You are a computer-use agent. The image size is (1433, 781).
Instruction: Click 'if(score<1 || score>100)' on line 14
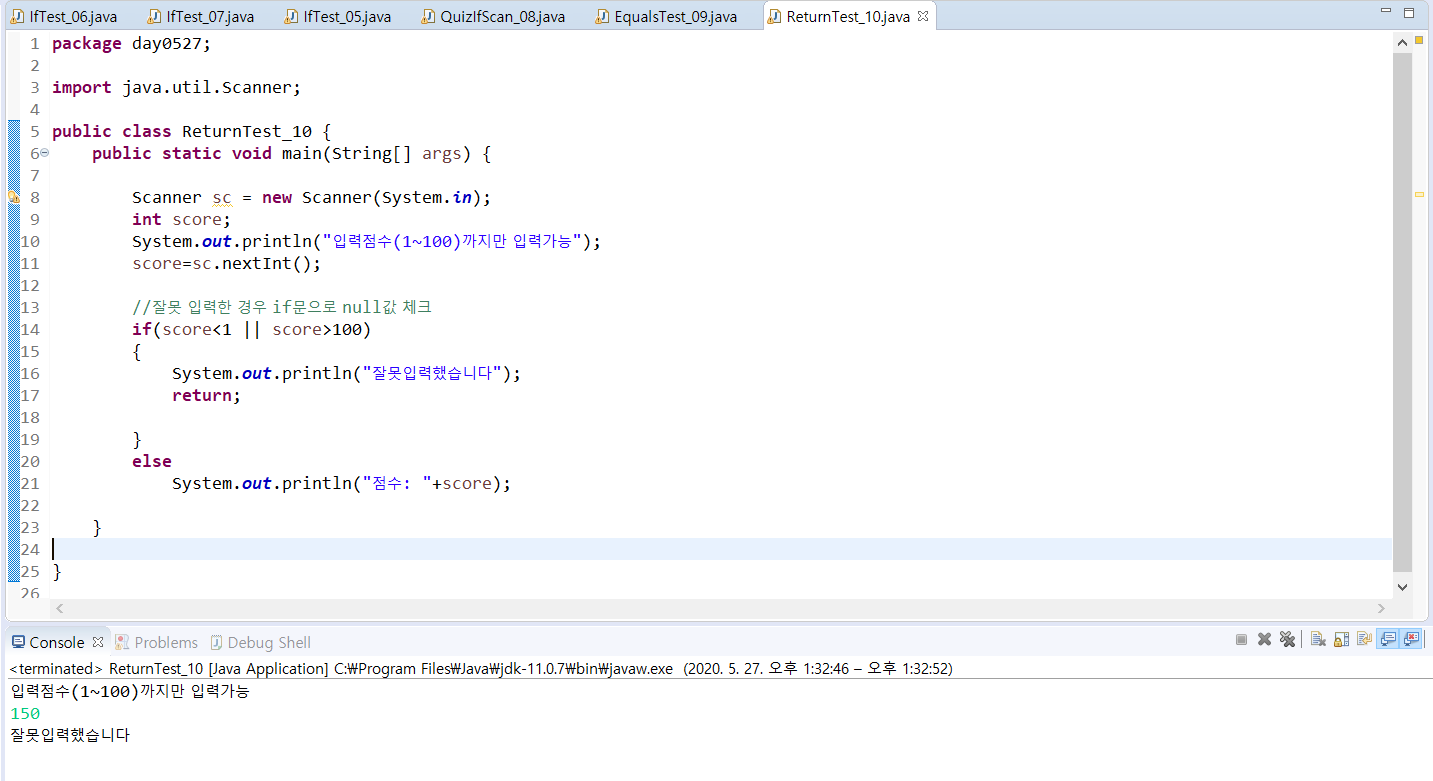point(252,330)
